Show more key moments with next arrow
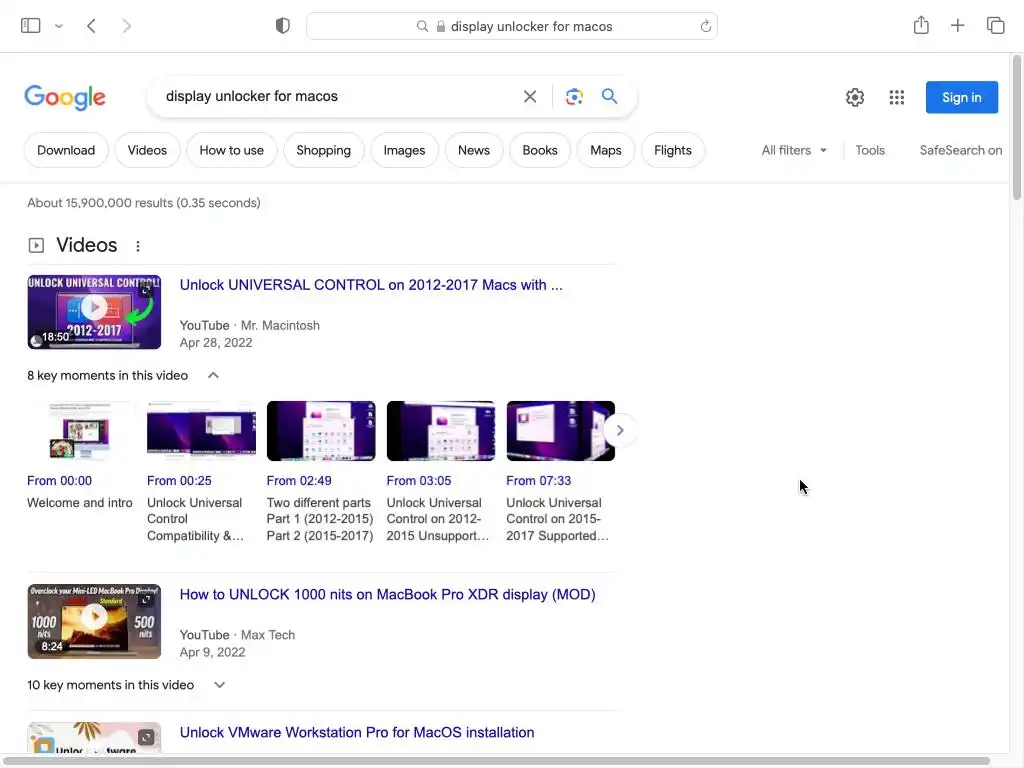Image resolution: width=1024 pixels, height=768 pixels. pyautogui.click(x=620, y=430)
